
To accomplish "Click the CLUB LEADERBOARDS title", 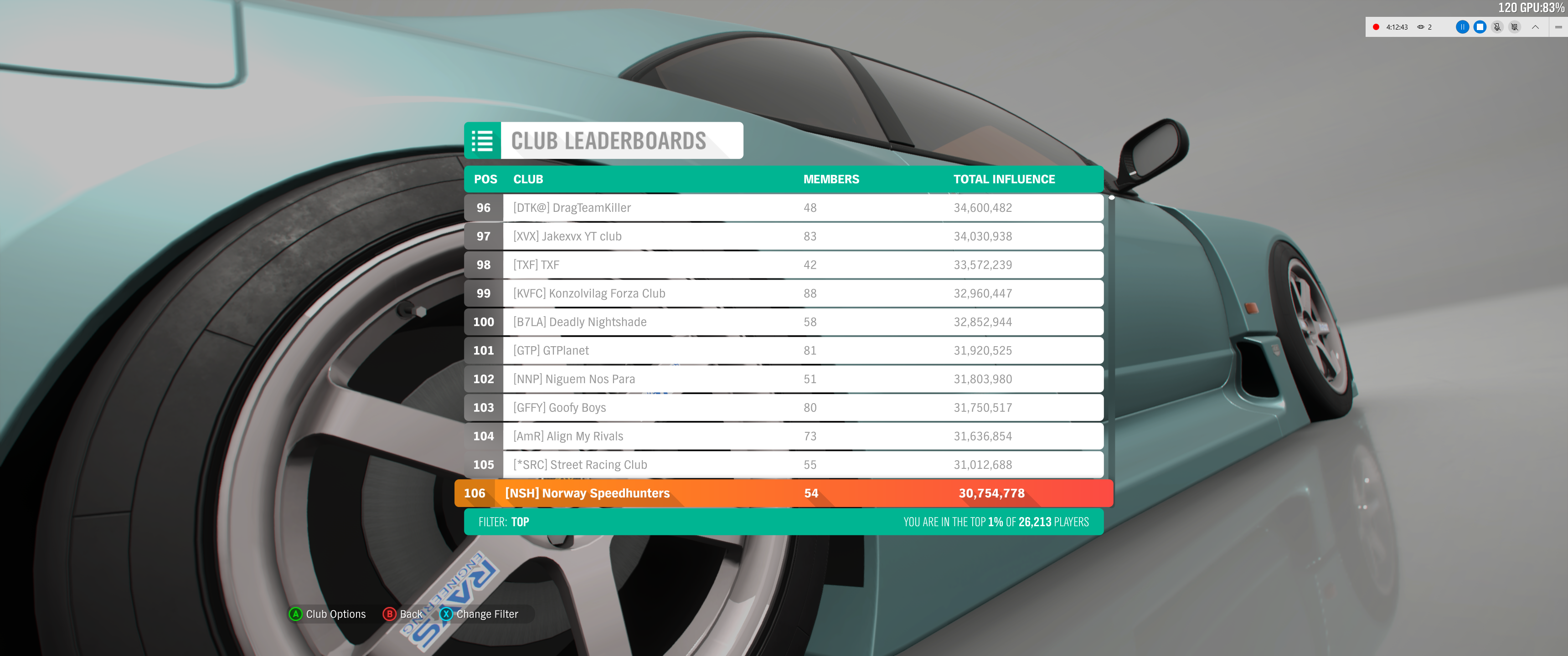I will tap(608, 141).
